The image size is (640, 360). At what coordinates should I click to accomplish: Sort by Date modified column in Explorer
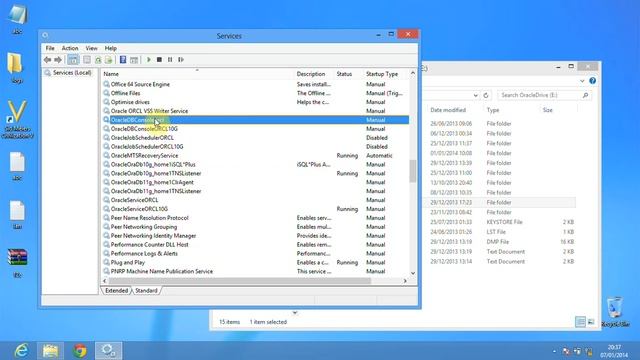[x=448, y=110]
